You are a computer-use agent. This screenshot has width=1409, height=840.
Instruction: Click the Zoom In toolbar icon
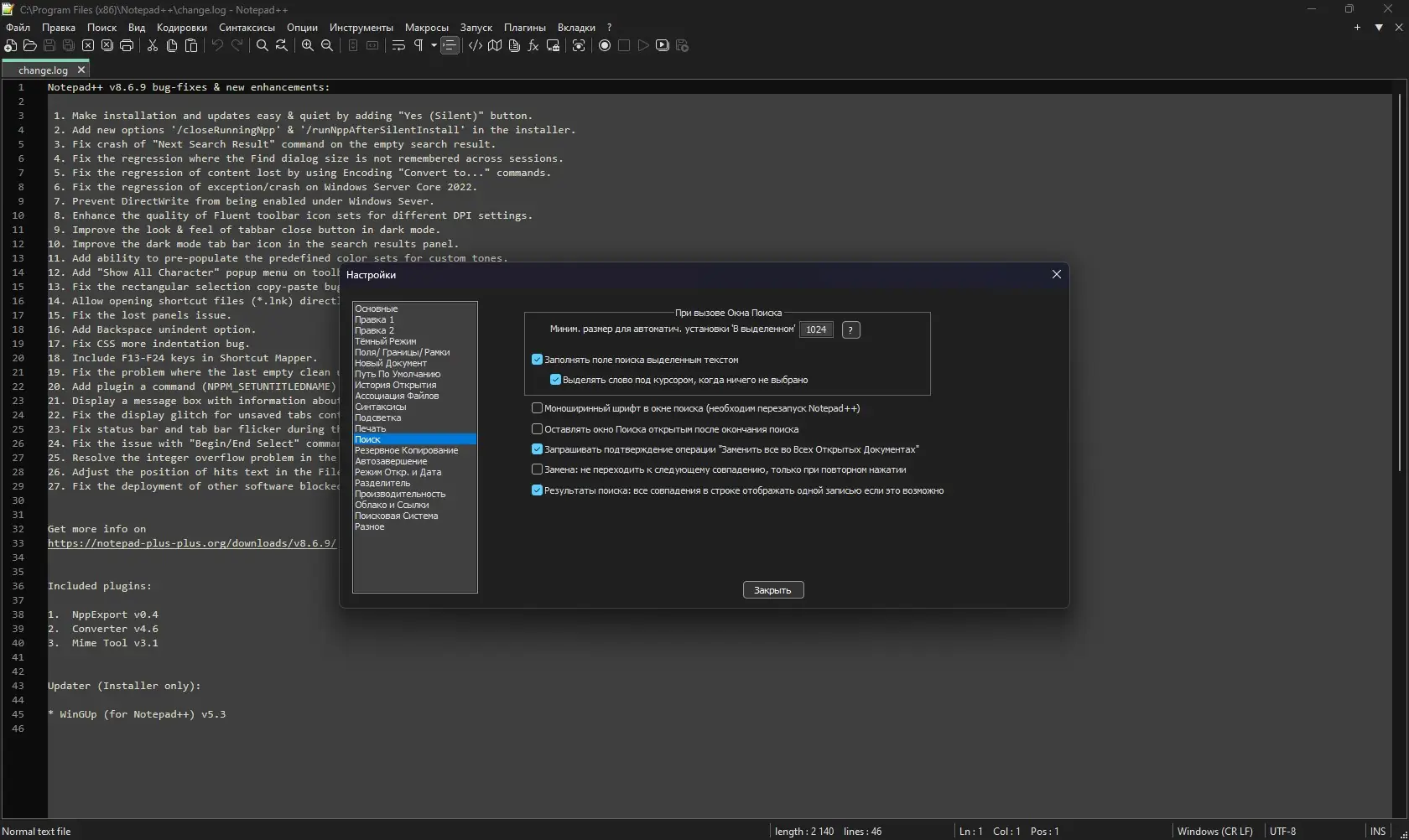coord(308,46)
